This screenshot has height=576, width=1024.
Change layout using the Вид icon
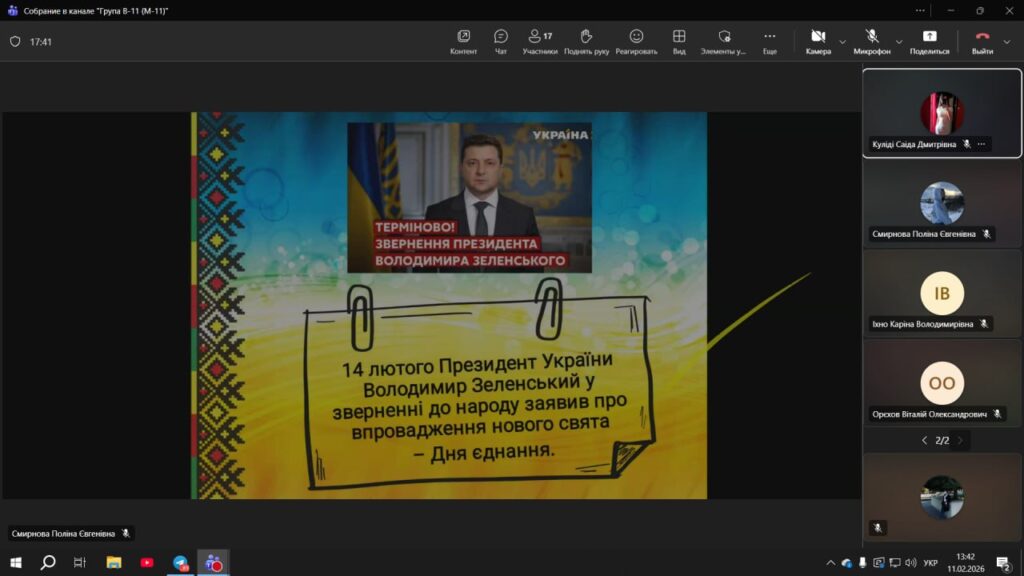point(679,40)
